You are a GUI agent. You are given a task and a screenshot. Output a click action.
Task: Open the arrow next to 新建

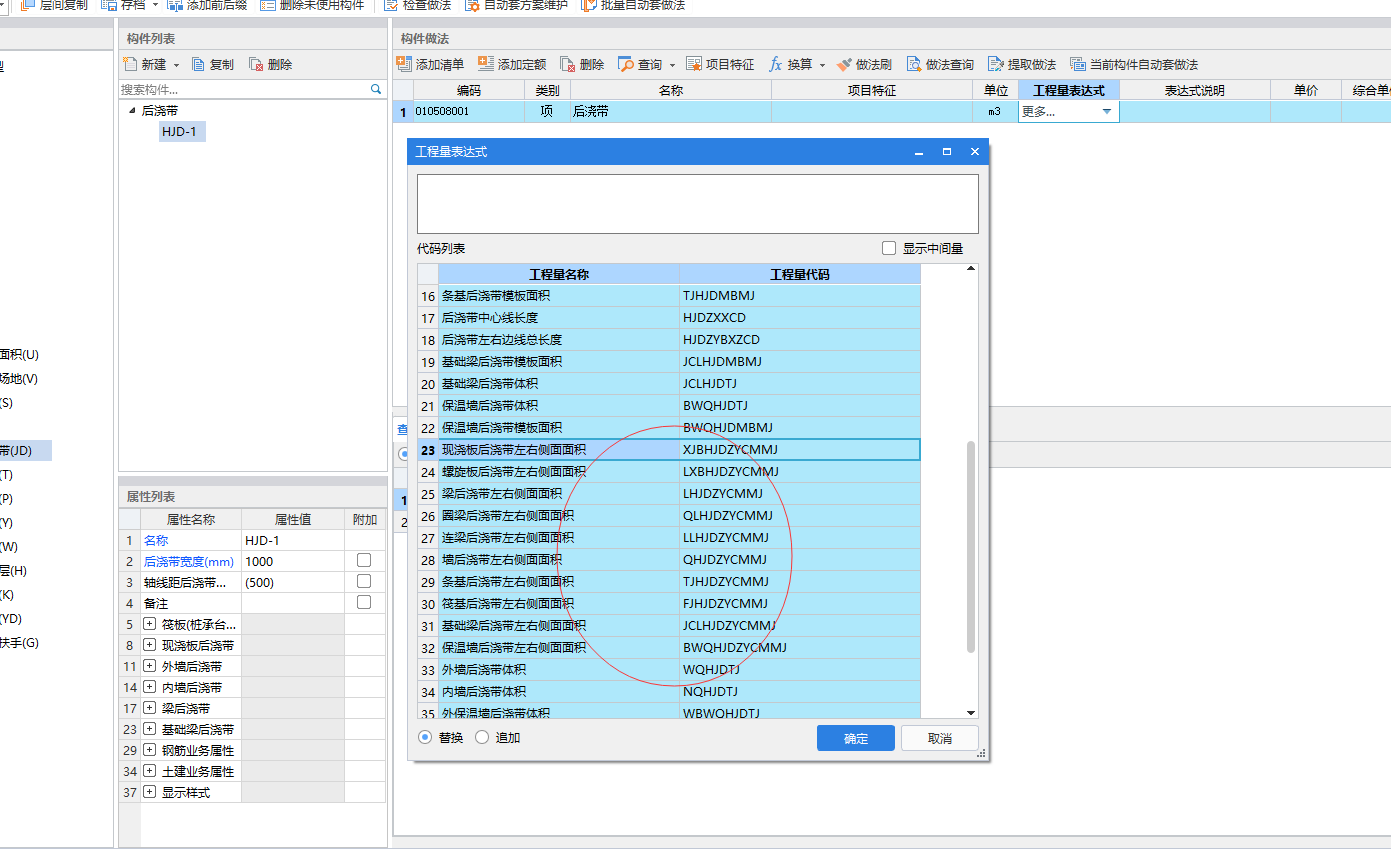[176, 65]
